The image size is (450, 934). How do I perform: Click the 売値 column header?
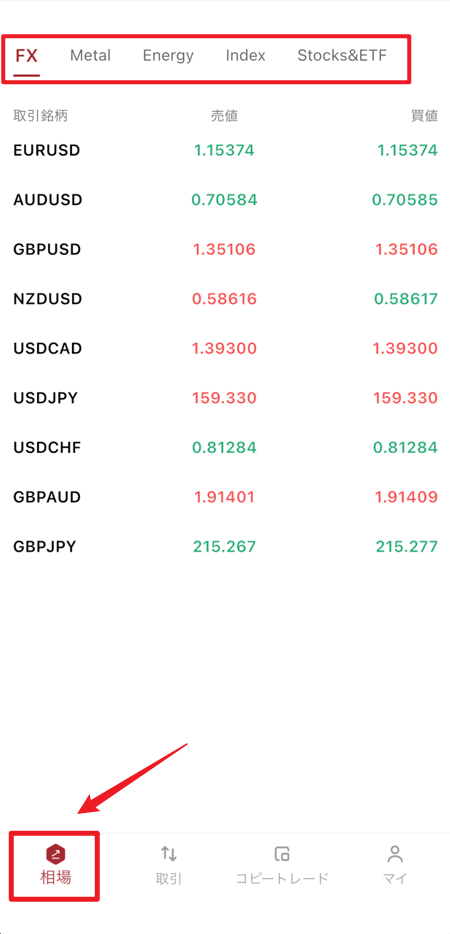tap(225, 116)
